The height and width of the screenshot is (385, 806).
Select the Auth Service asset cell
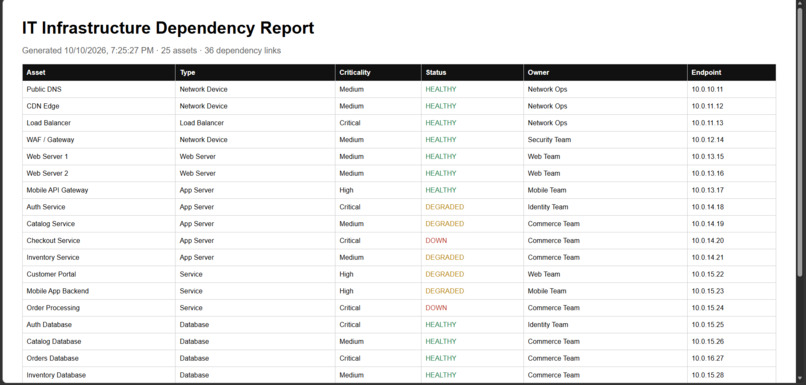point(99,207)
